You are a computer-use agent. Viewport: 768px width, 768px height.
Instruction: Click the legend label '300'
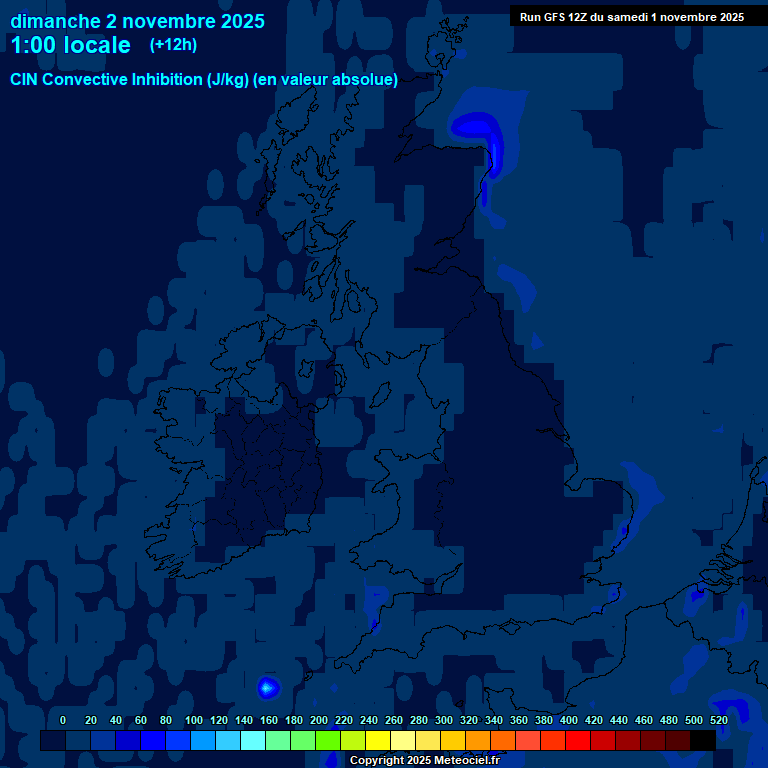444,720
